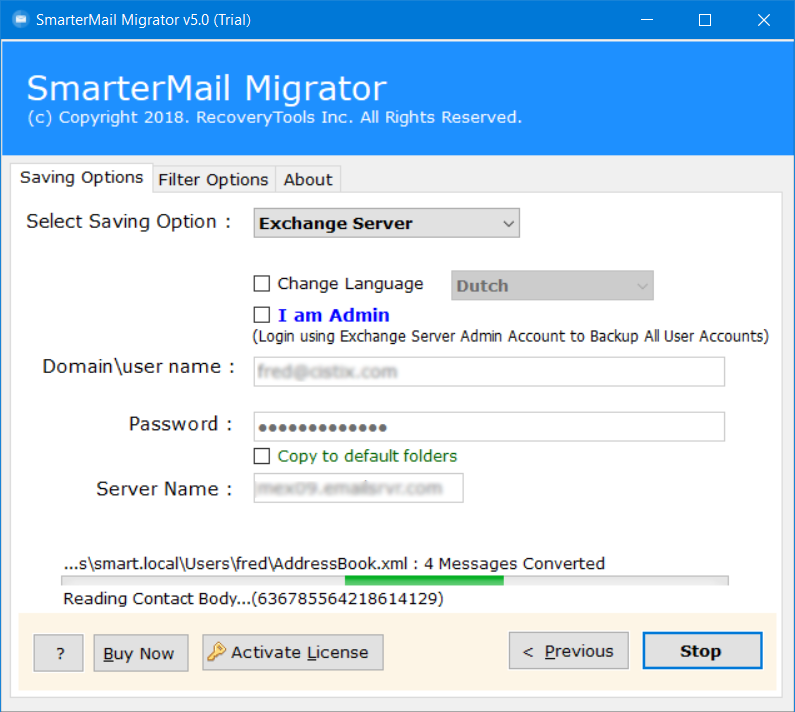
Task: Switch to the Saving Options tab
Action: point(82,177)
